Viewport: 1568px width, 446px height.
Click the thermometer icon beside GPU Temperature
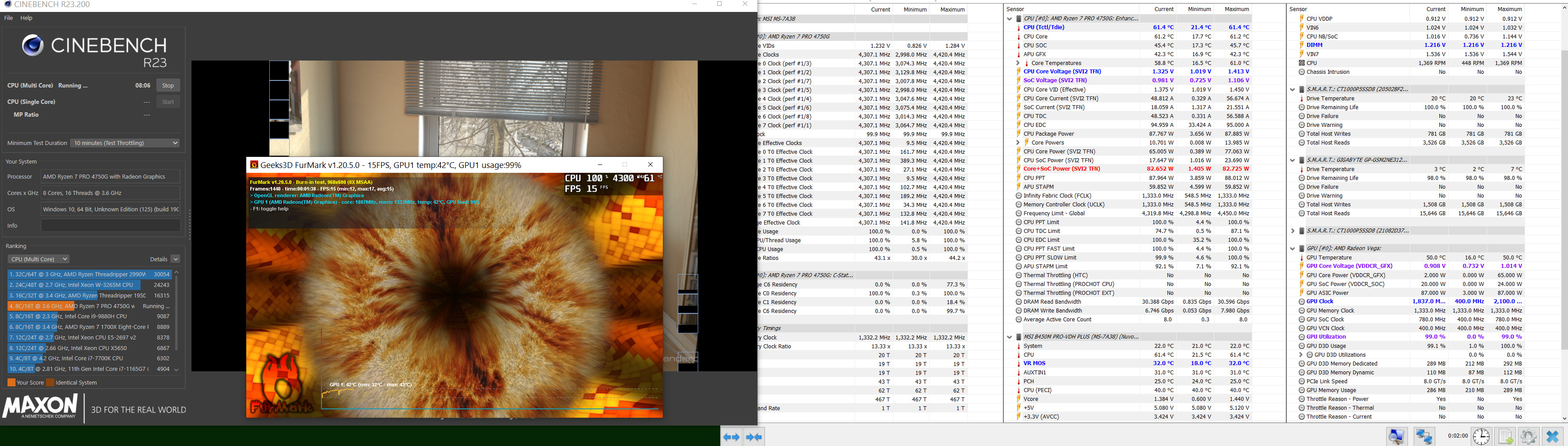(x=1301, y=258)
